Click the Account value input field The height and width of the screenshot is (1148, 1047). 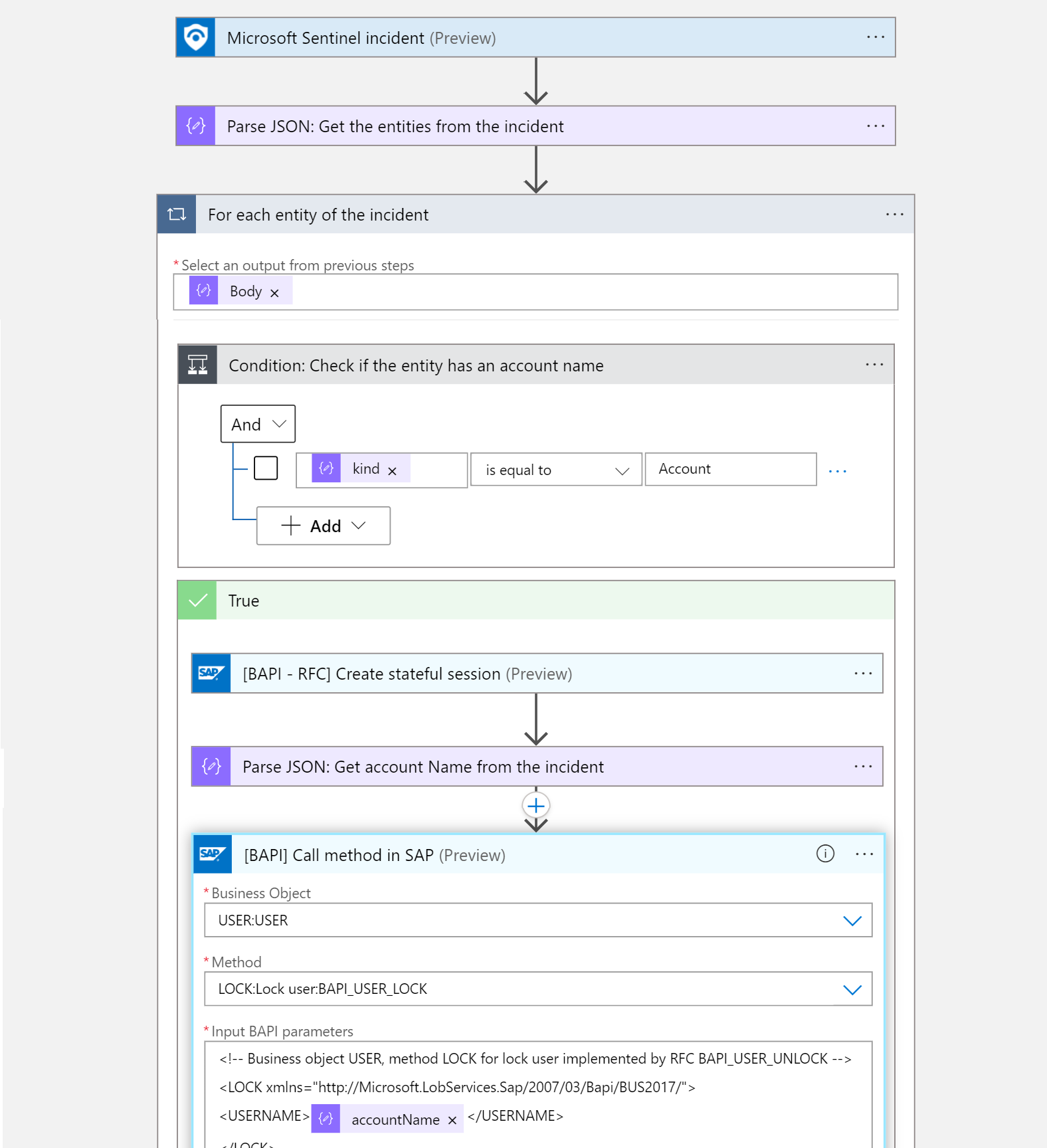(x=730, y=470)
